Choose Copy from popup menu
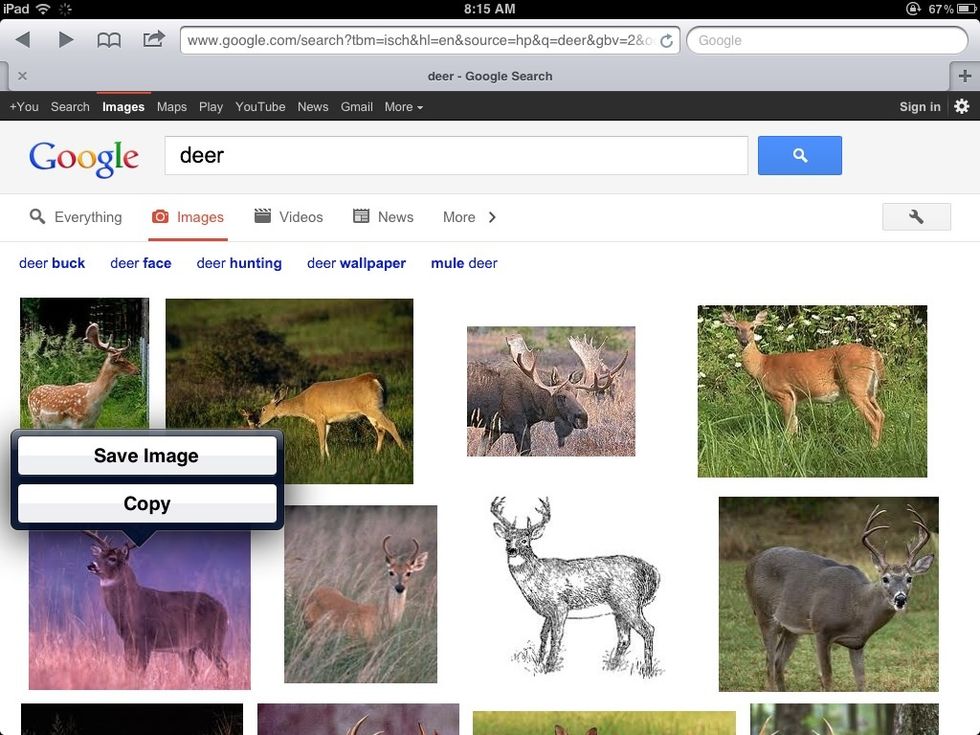980x735 pixels. [147, 504]
